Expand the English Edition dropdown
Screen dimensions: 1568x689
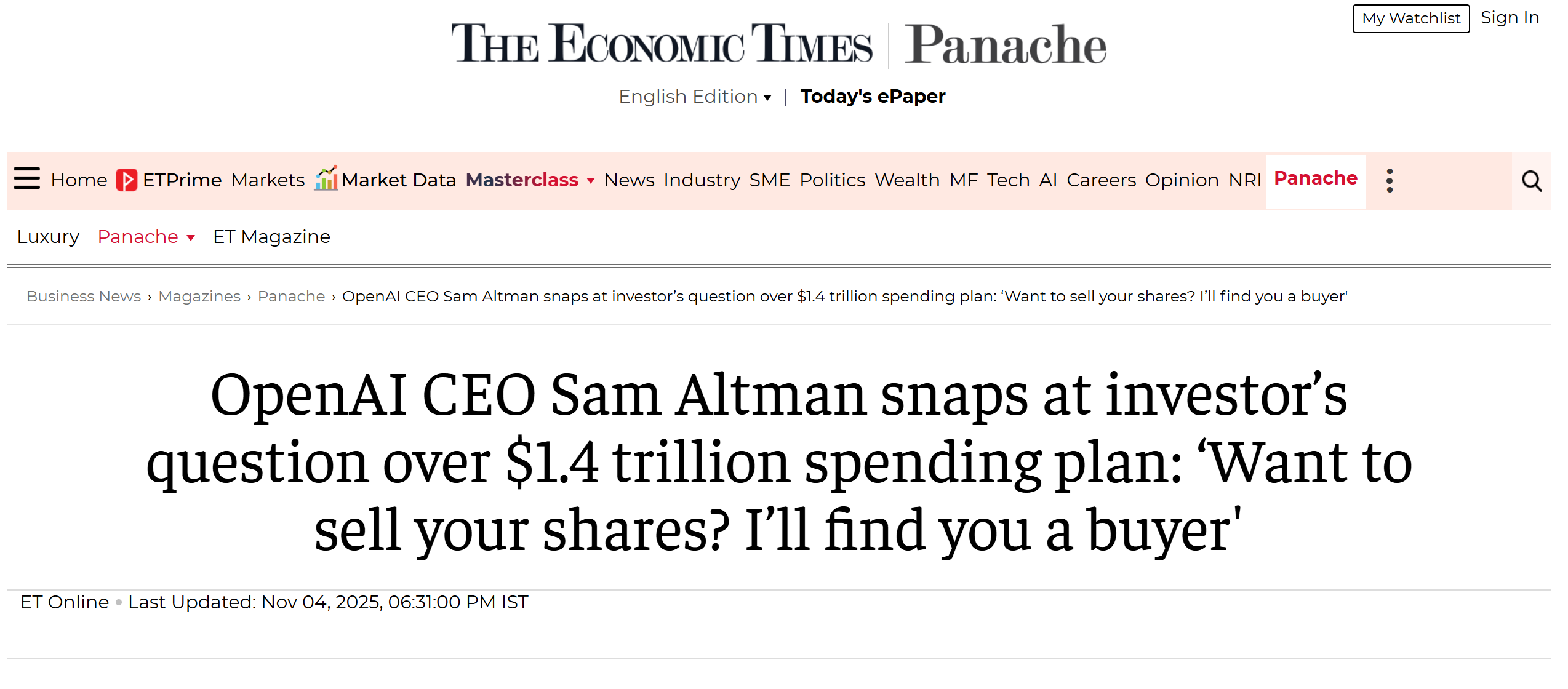pyautogui.click(x=695, y=97)
